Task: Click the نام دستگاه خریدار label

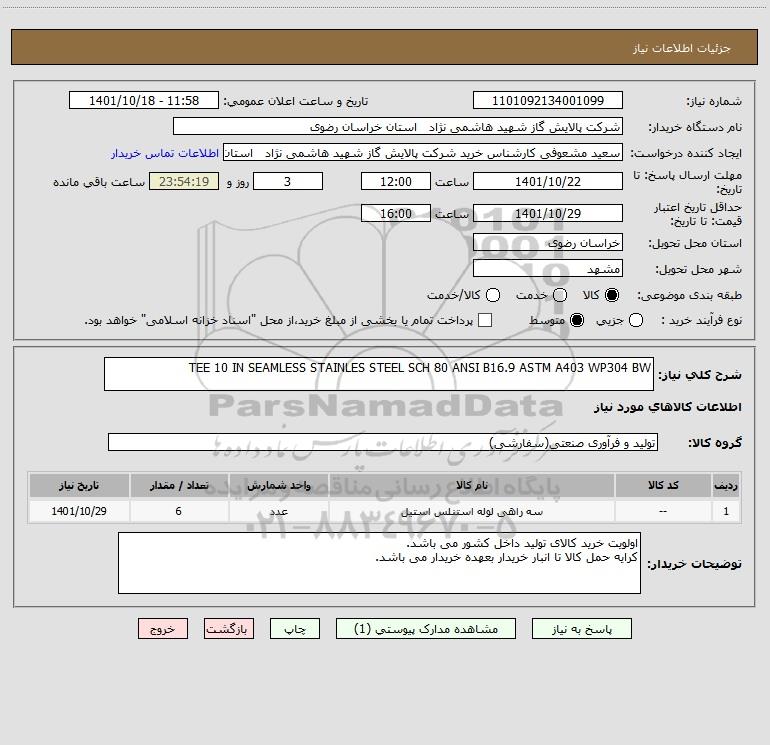Action: (x=695, y=128)
